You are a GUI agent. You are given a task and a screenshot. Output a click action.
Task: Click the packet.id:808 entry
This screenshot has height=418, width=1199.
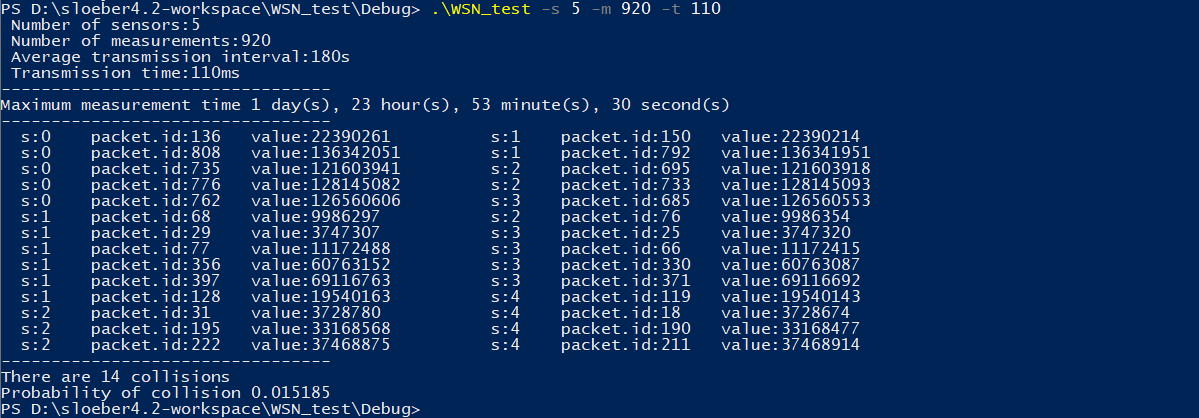[155, 153]
